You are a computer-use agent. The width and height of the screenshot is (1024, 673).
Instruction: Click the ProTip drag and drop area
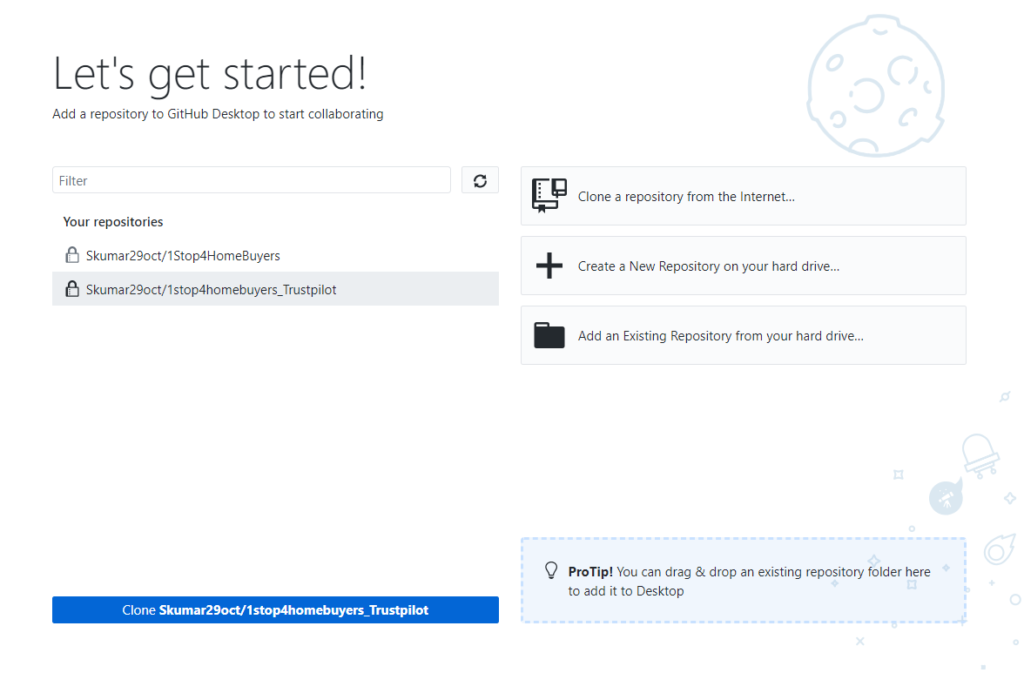(x=743, y=580)
